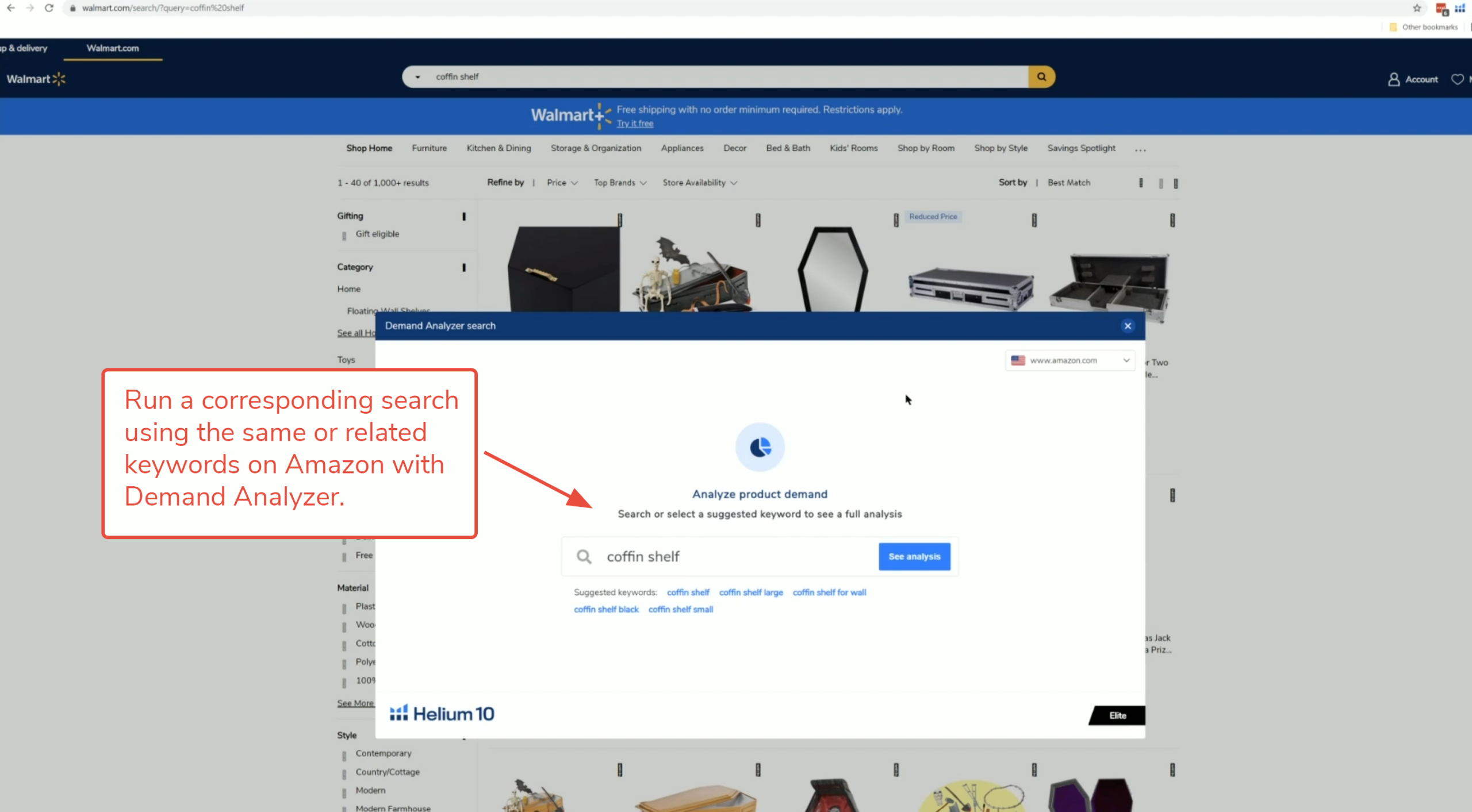Open the Account menu via person icon

1394,79
